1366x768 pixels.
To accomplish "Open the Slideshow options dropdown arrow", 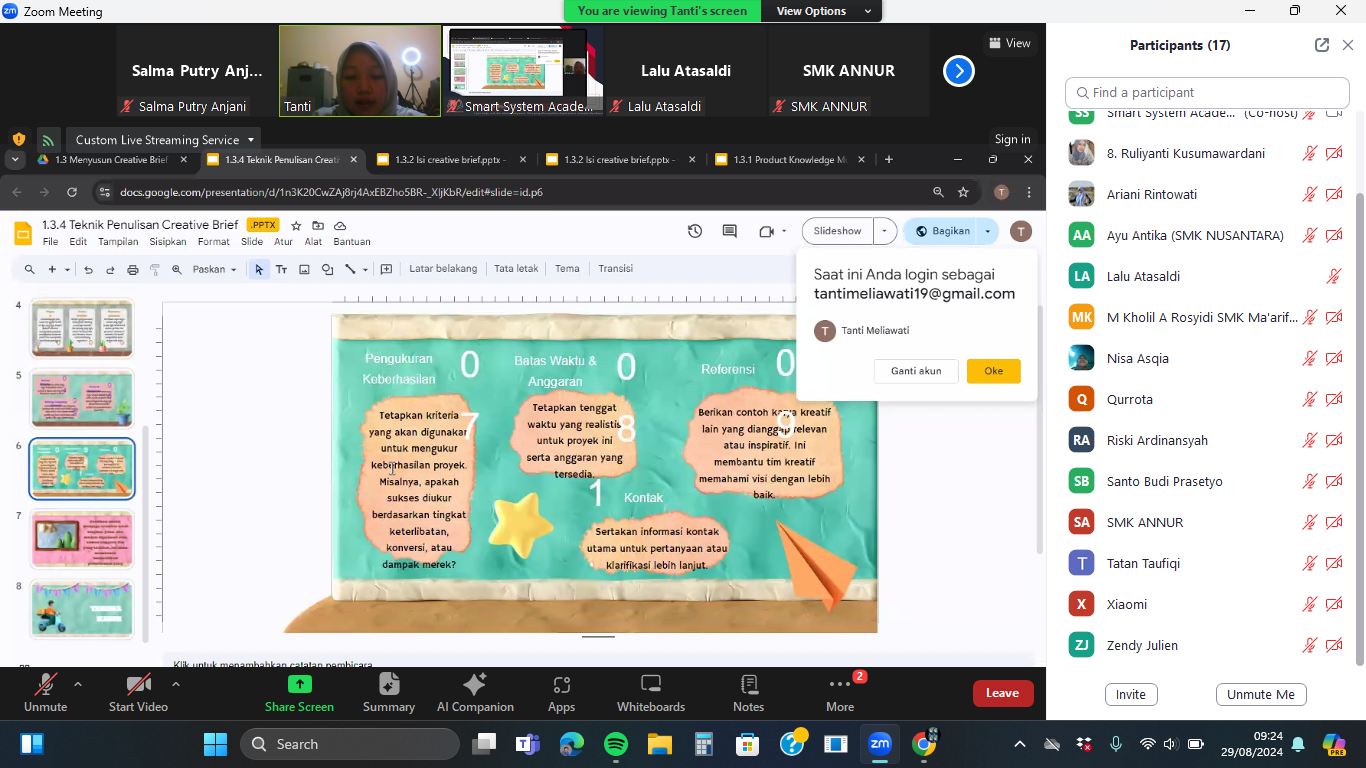I will click(x=885, y=231).
